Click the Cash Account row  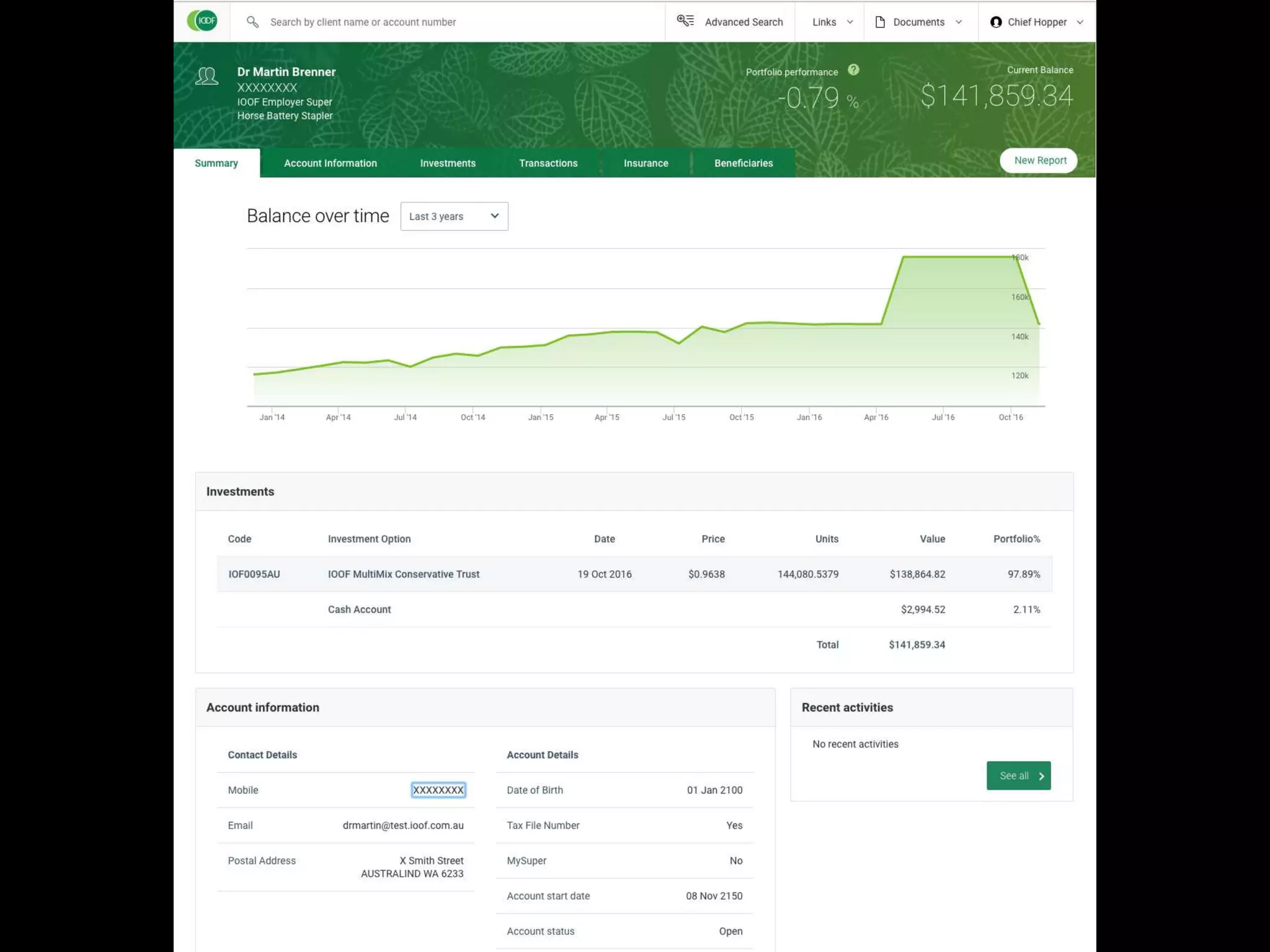(x=634, y=610)
